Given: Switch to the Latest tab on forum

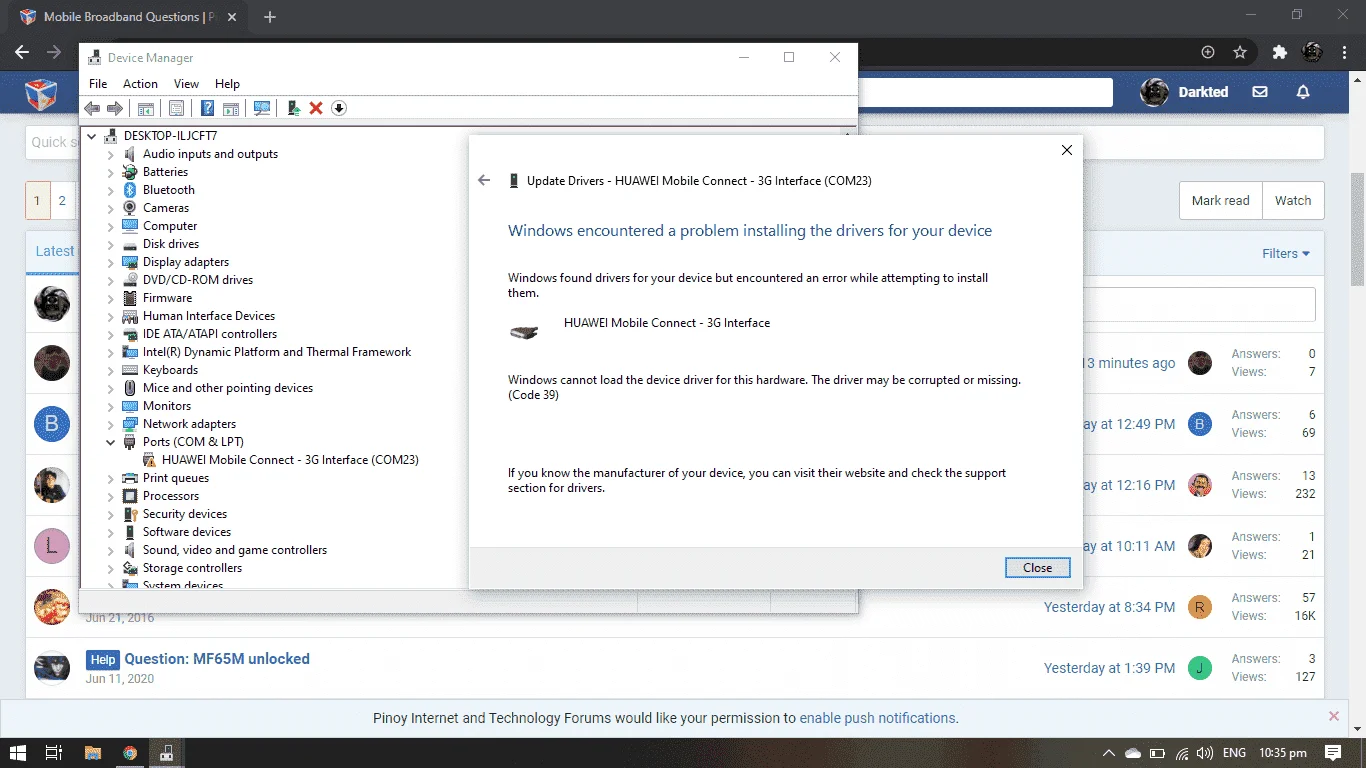Looking at the screenshot, I should [54, 251].
